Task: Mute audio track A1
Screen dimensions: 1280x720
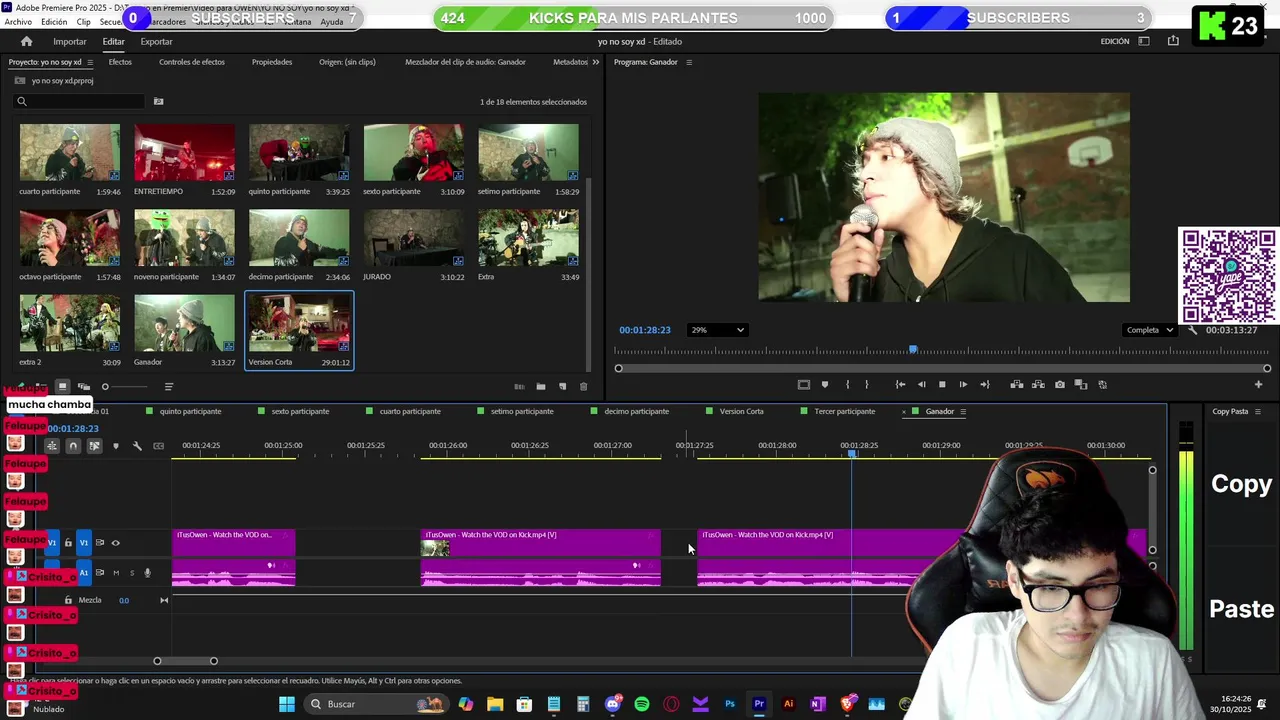Action: tap(116, 573)
